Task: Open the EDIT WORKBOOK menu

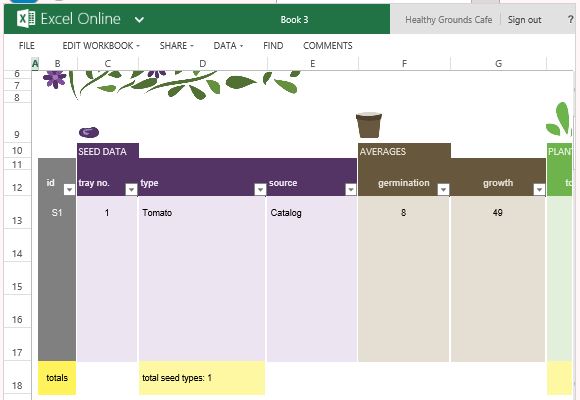Action: click(x=101, y=46)
